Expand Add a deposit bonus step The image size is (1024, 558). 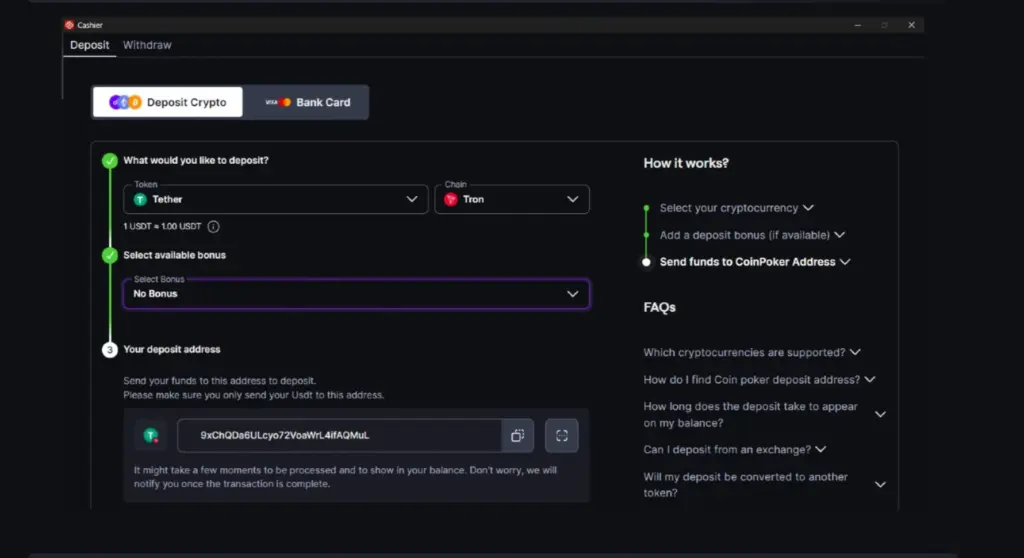[x=752, y=235]
